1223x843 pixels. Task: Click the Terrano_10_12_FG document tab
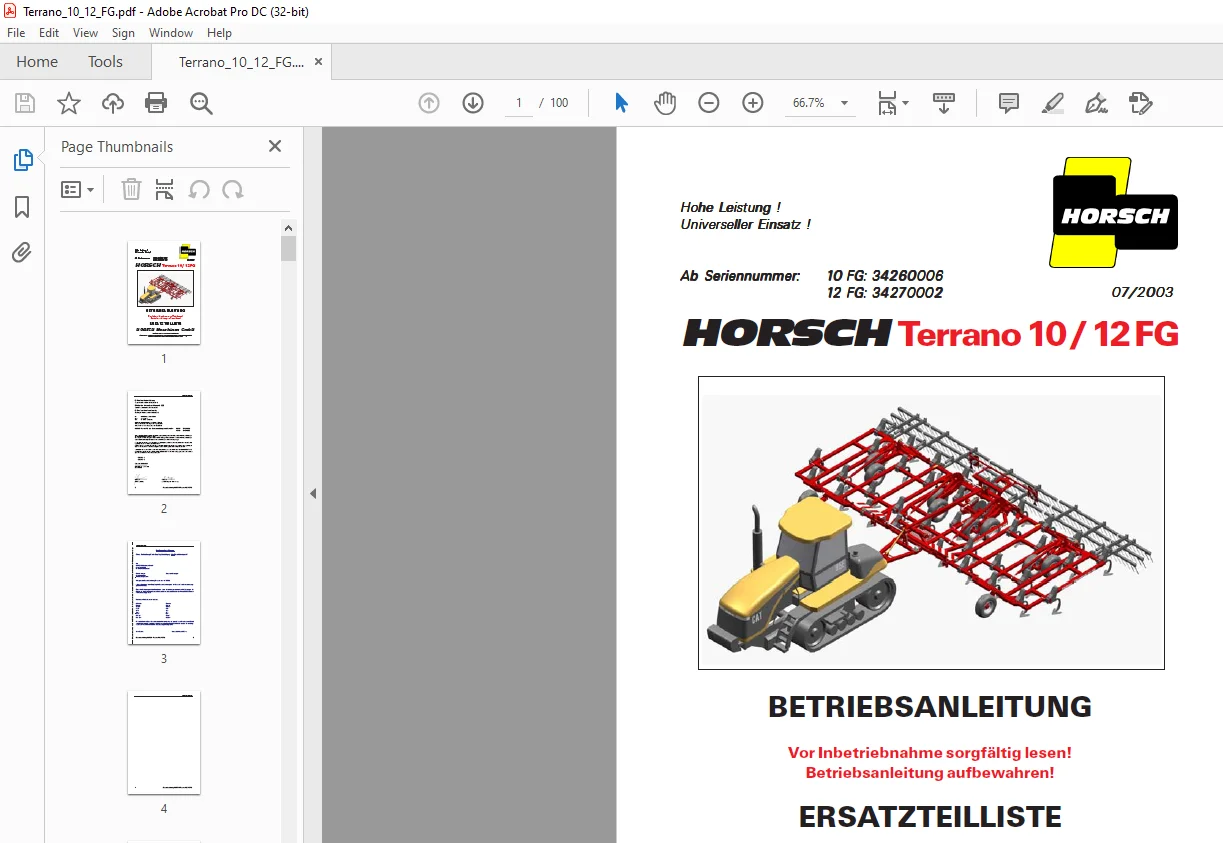click(x=241, y=62)
